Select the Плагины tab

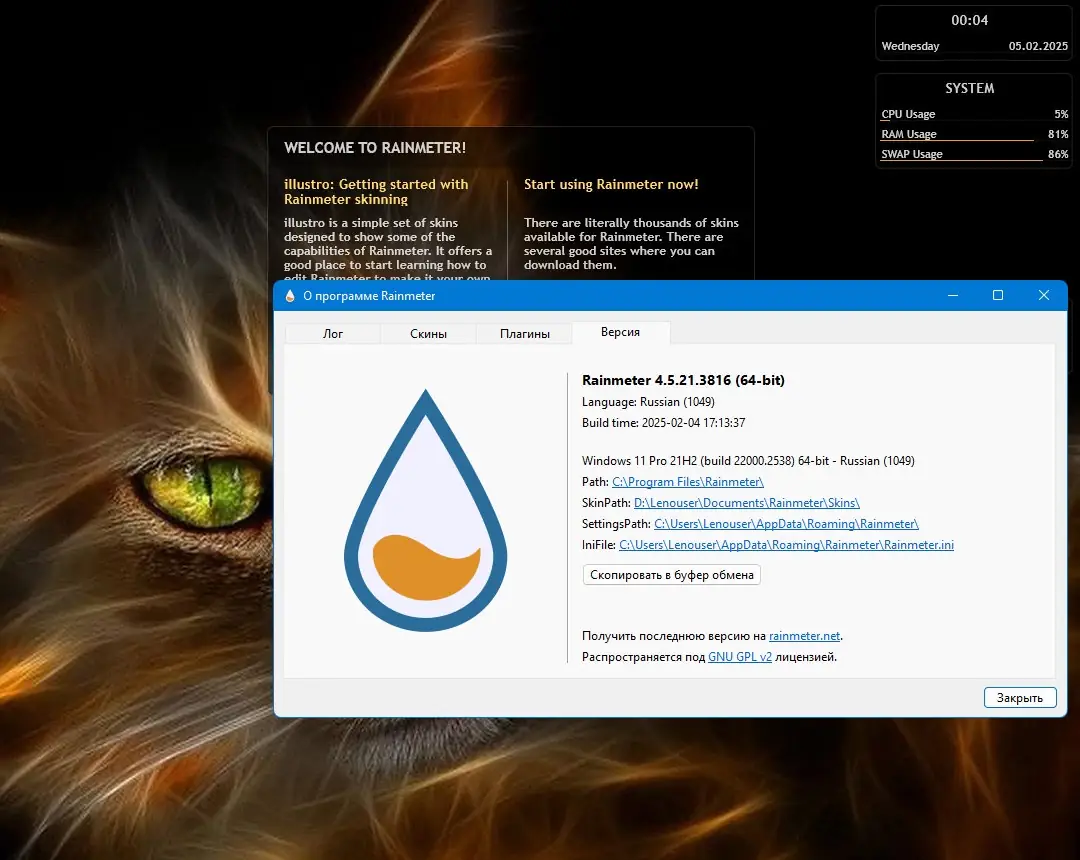[524, 333]
